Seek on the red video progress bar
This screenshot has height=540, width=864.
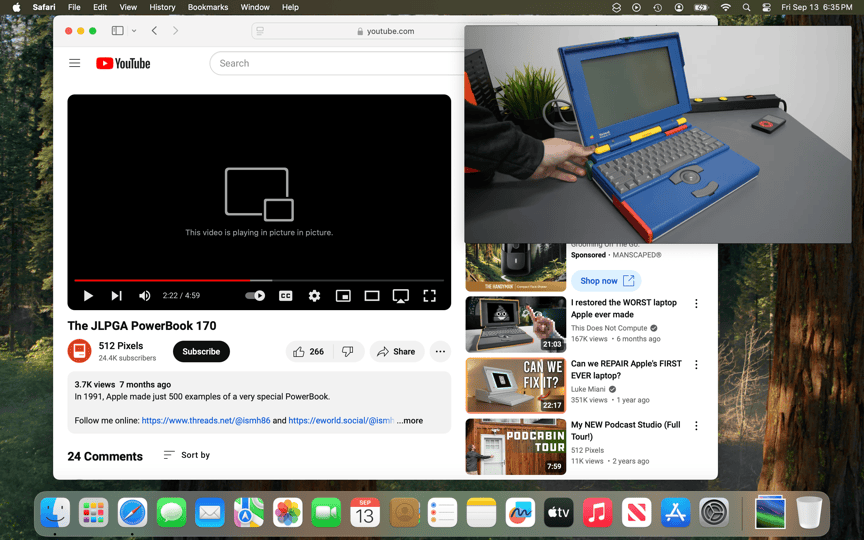point(259,280)
